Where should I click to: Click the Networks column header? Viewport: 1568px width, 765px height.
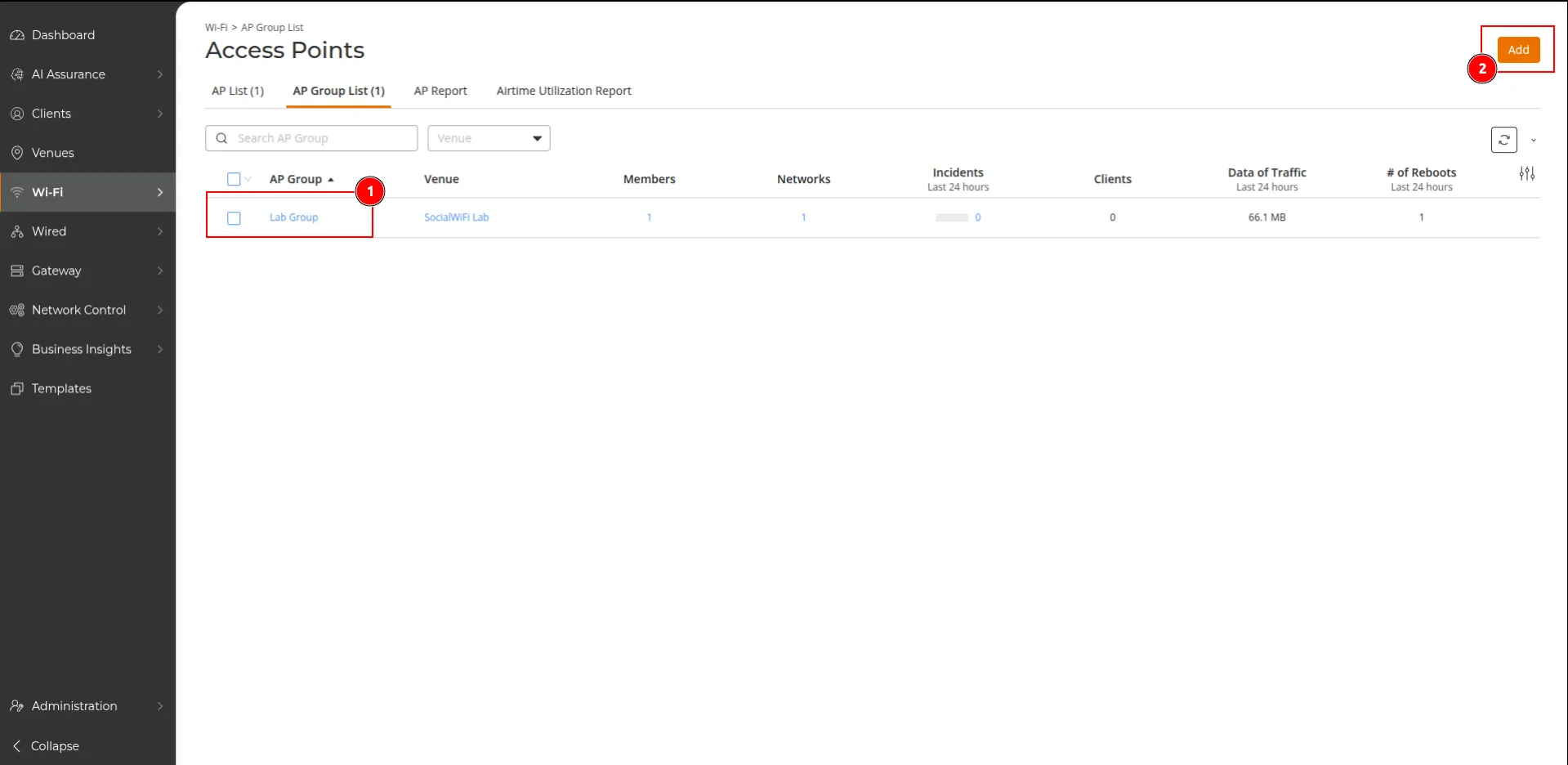pyautogui.click(x=803, y=179)
